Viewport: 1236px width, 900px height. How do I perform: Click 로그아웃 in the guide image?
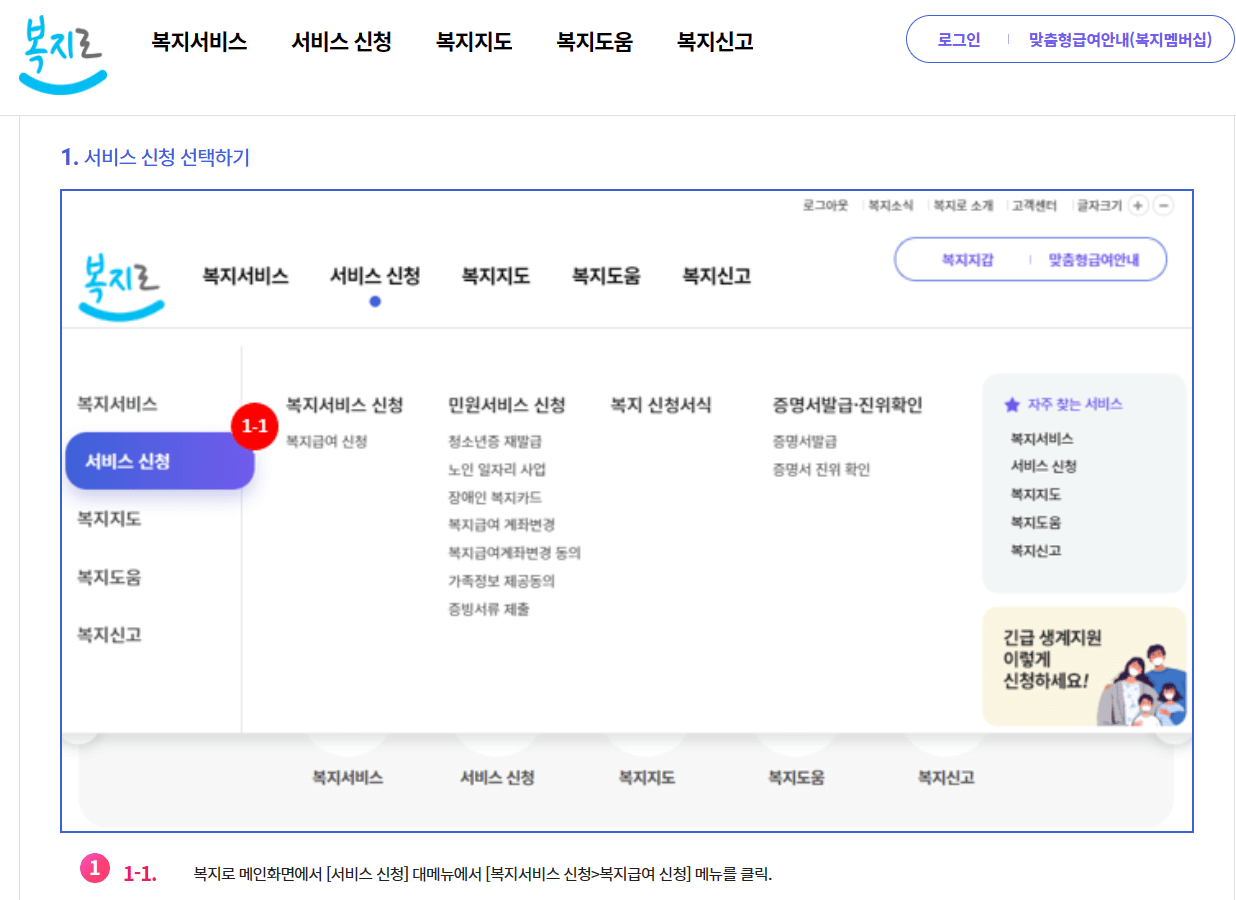825,205
